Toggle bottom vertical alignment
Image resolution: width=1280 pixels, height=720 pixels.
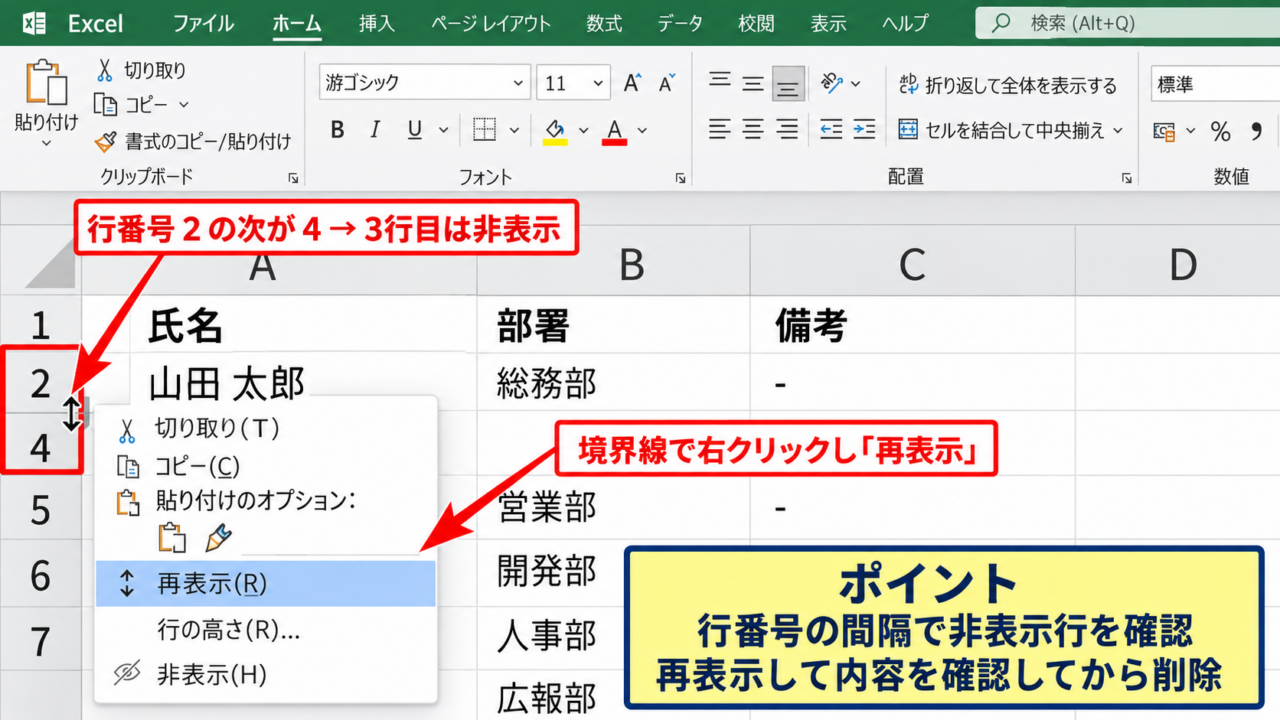[x=788, y=85]
